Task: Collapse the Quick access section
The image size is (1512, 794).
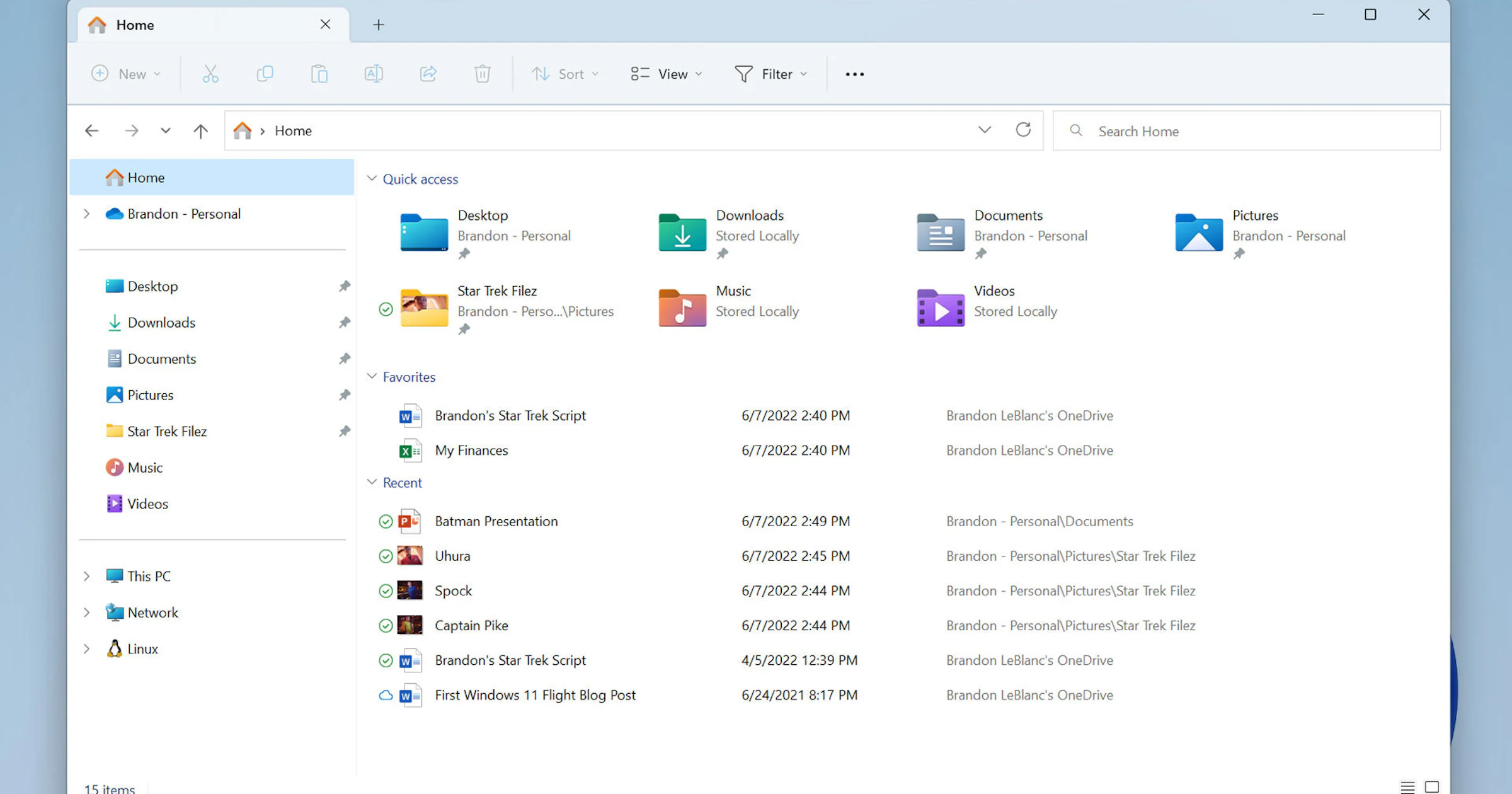Action: tap(372, 179)
